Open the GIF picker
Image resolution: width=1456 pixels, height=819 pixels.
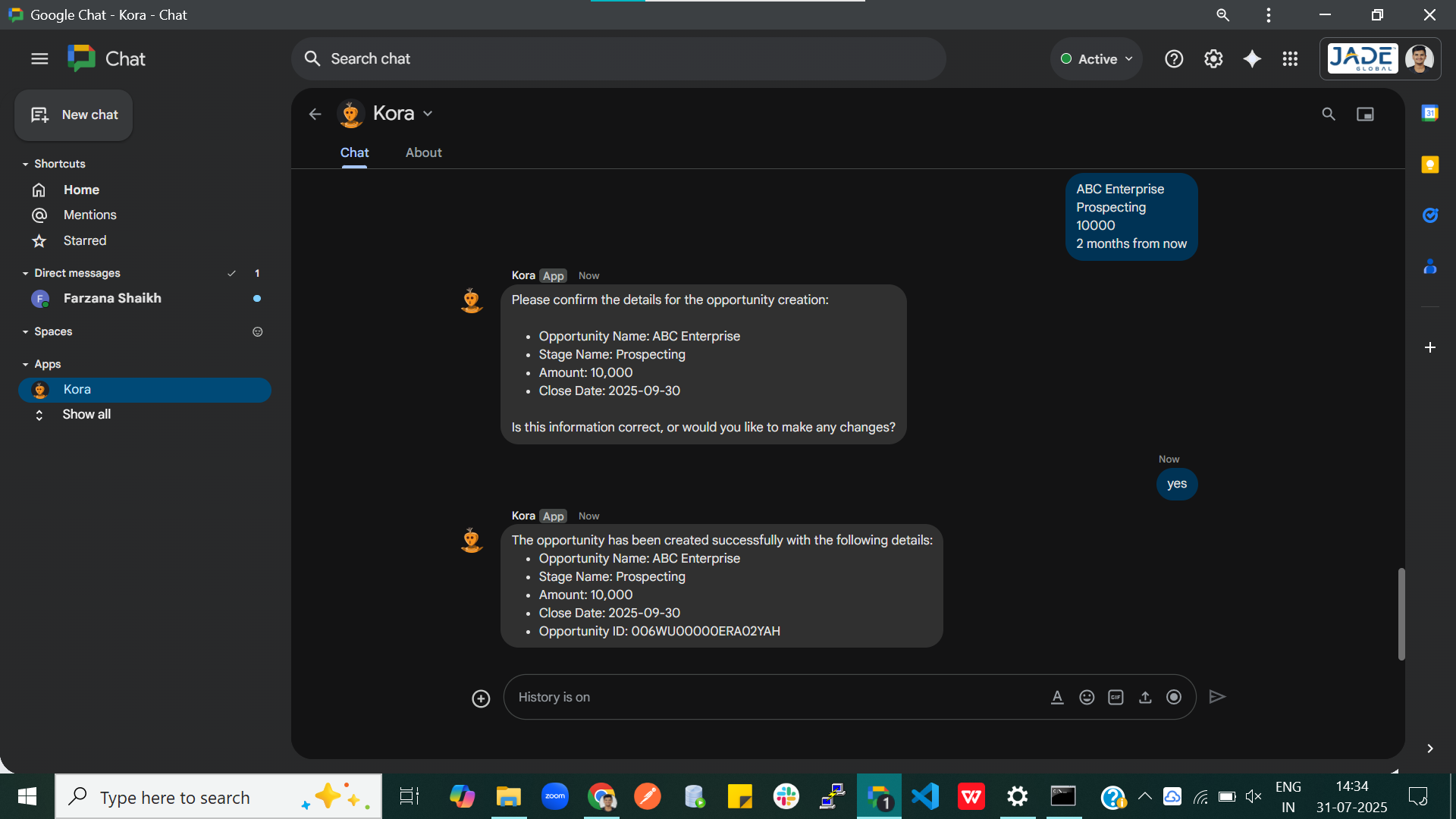1115,697
